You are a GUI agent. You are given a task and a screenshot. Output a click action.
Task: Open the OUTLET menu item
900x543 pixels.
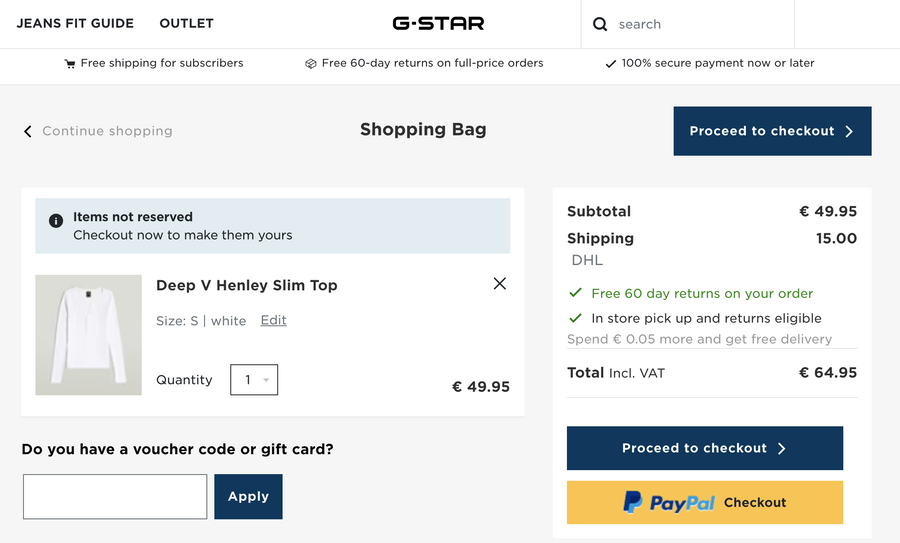(x=186, y=23)
